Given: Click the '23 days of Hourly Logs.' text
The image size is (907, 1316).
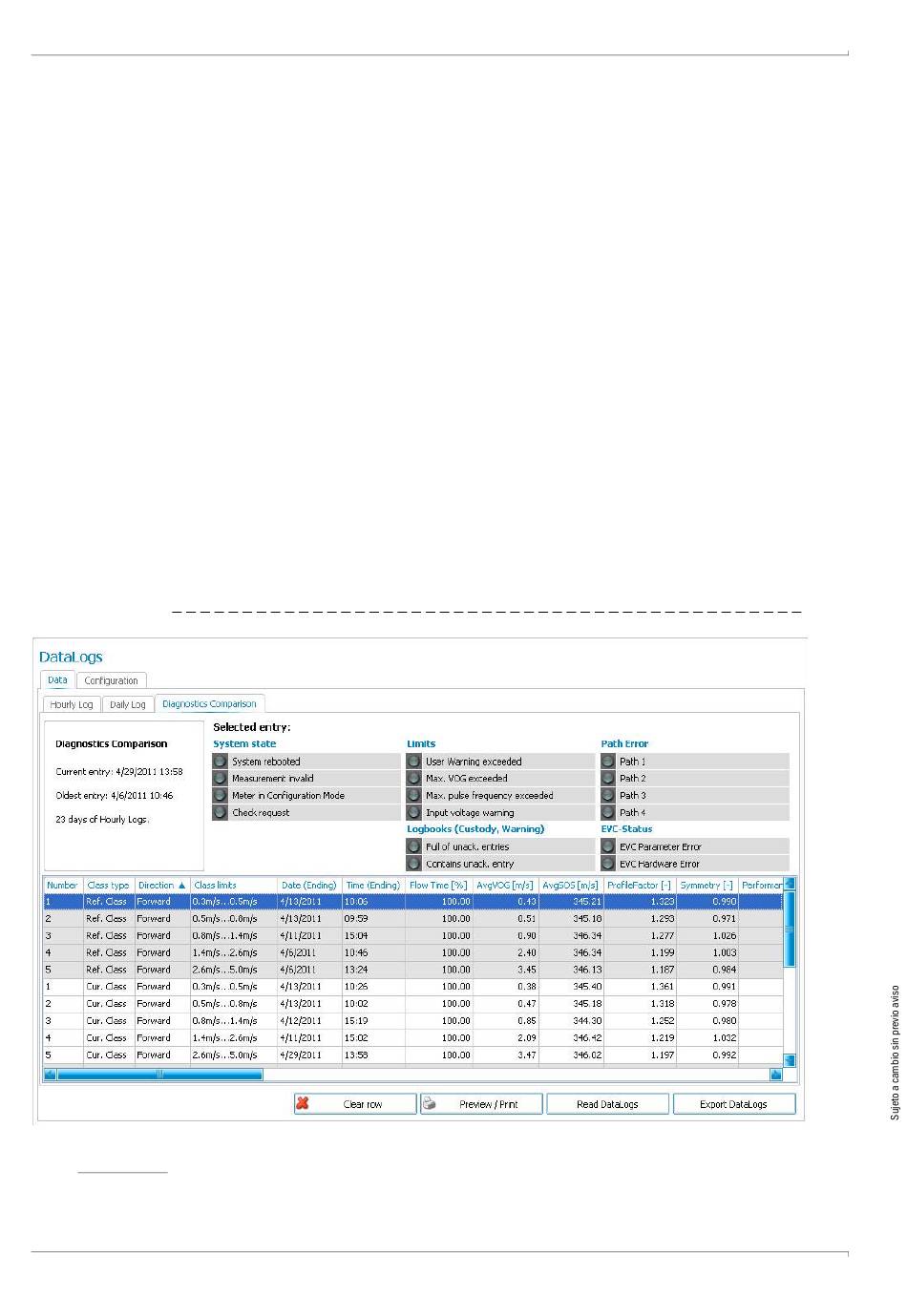Looking at the screenshot, I should (x=102, y=820).
